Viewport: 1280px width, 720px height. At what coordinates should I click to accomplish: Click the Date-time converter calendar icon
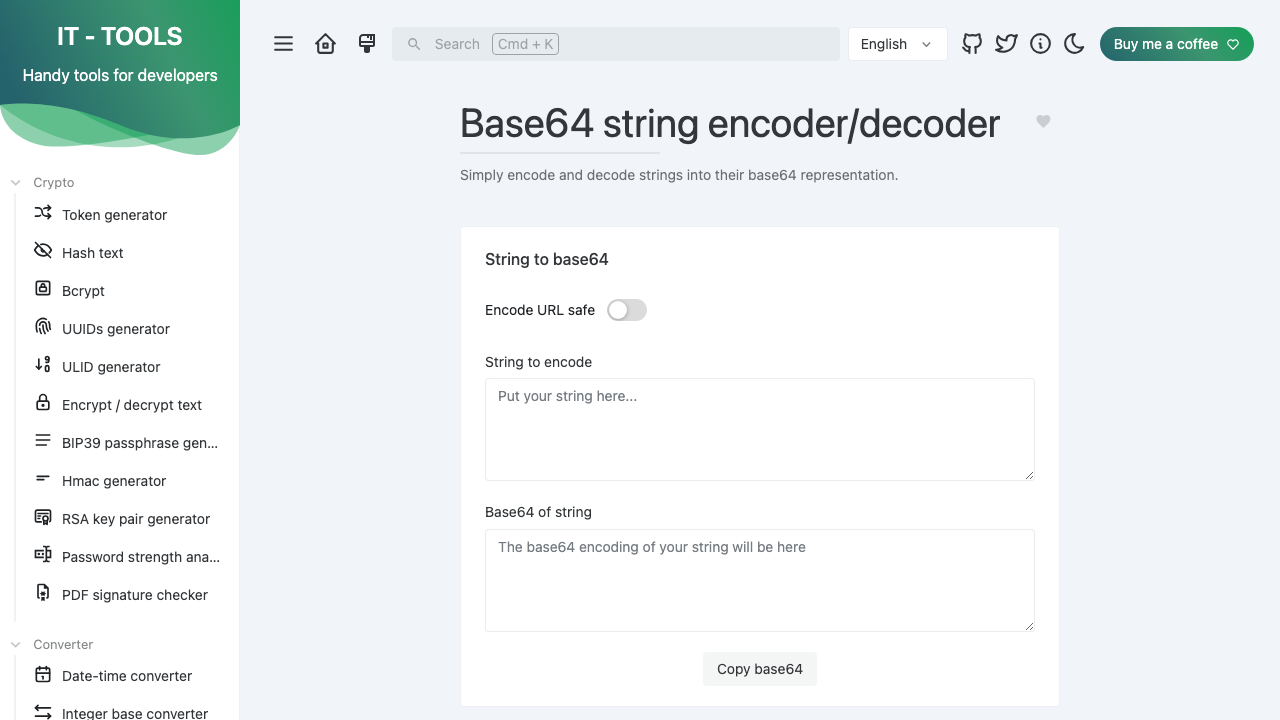coord(43,675)
